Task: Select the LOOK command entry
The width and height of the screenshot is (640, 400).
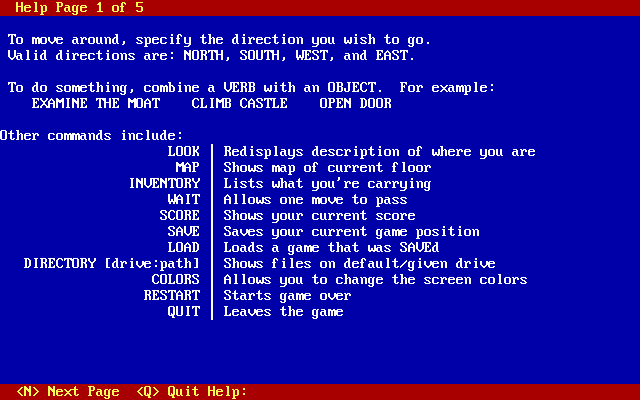Action: 184,151
